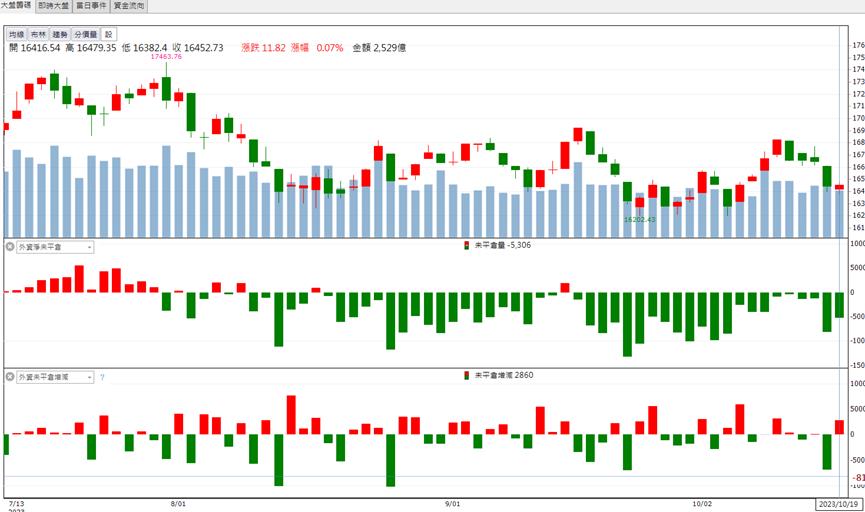Switch to the 大盤籌碼 tab
865x512 pixels.
(x=16, y=6)
